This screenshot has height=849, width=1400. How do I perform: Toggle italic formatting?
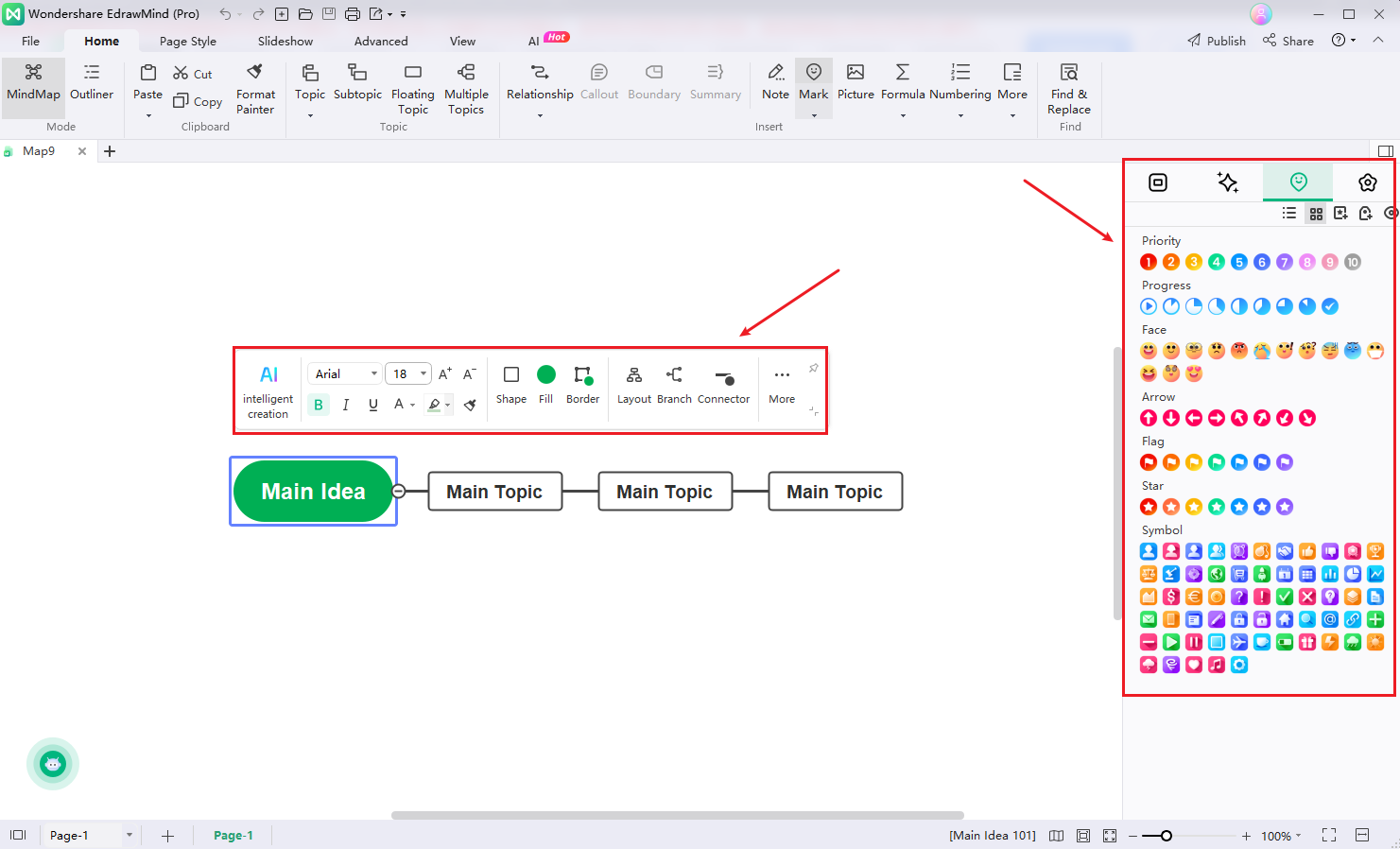[x=346, y=405]
